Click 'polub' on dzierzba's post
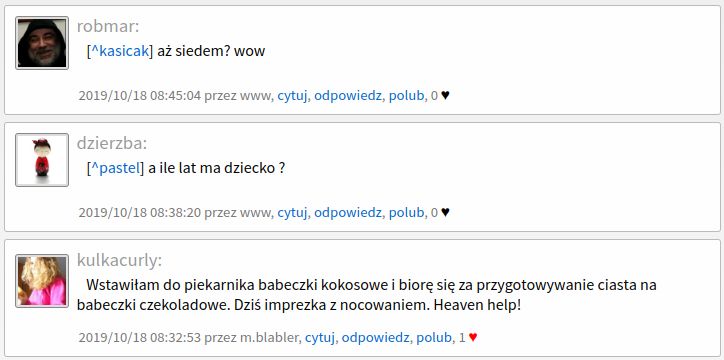This screenshot has height=360, width=724. (x=406, y=212)
